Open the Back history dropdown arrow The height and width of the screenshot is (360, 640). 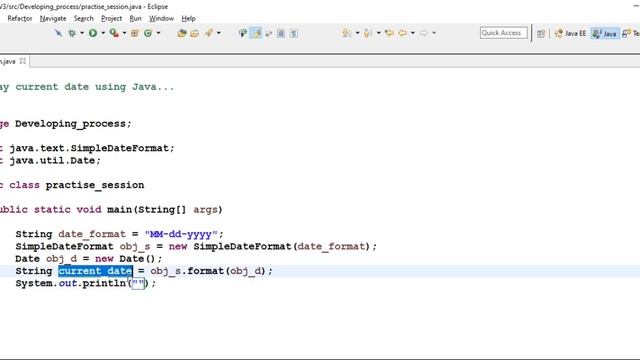point(413,33)
